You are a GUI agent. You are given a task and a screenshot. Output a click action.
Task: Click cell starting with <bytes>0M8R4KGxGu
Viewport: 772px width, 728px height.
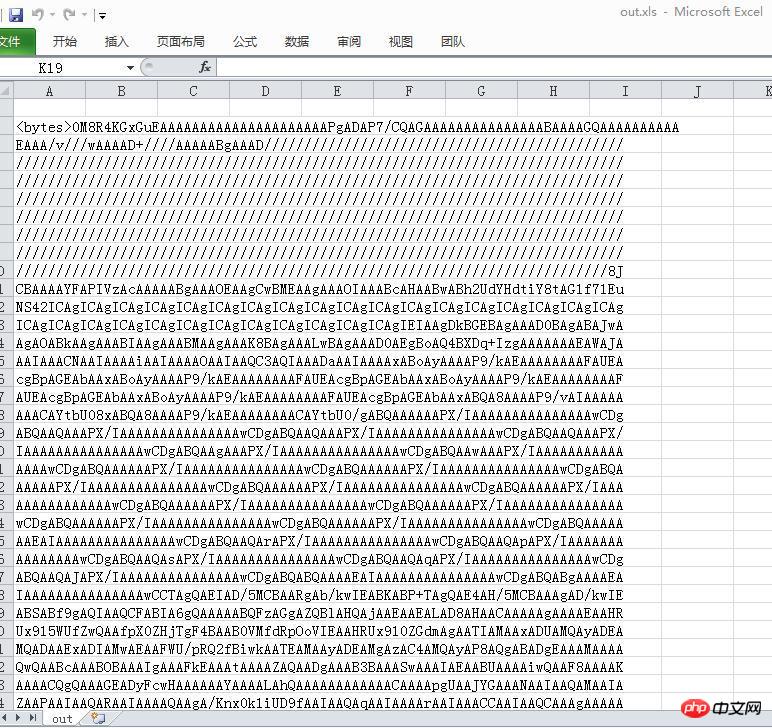pos(347,127)
